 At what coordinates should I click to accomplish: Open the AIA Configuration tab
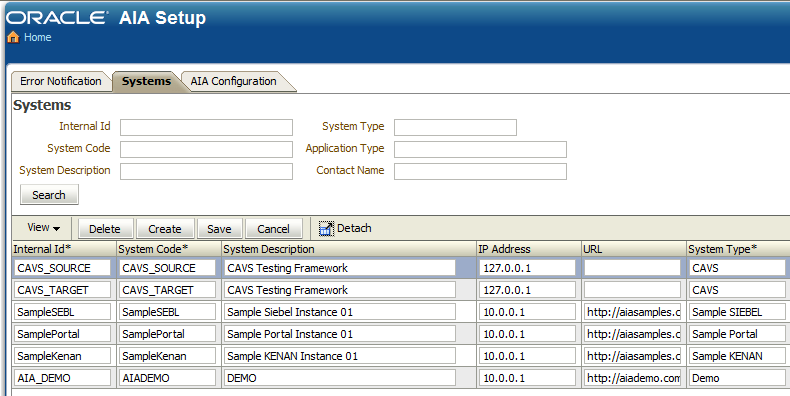(233, 81)
